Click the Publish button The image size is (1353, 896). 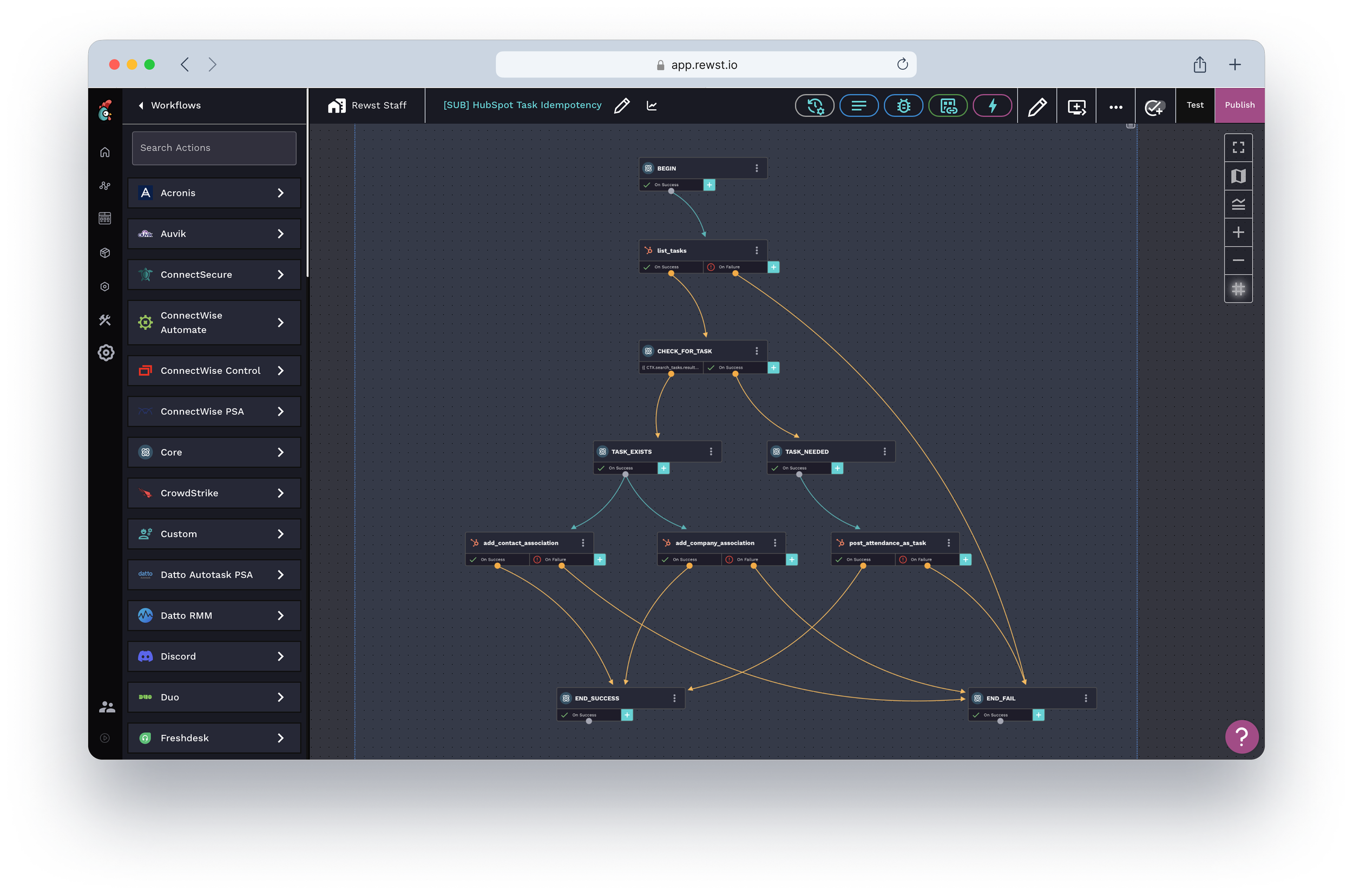(x=1239, y=105)
